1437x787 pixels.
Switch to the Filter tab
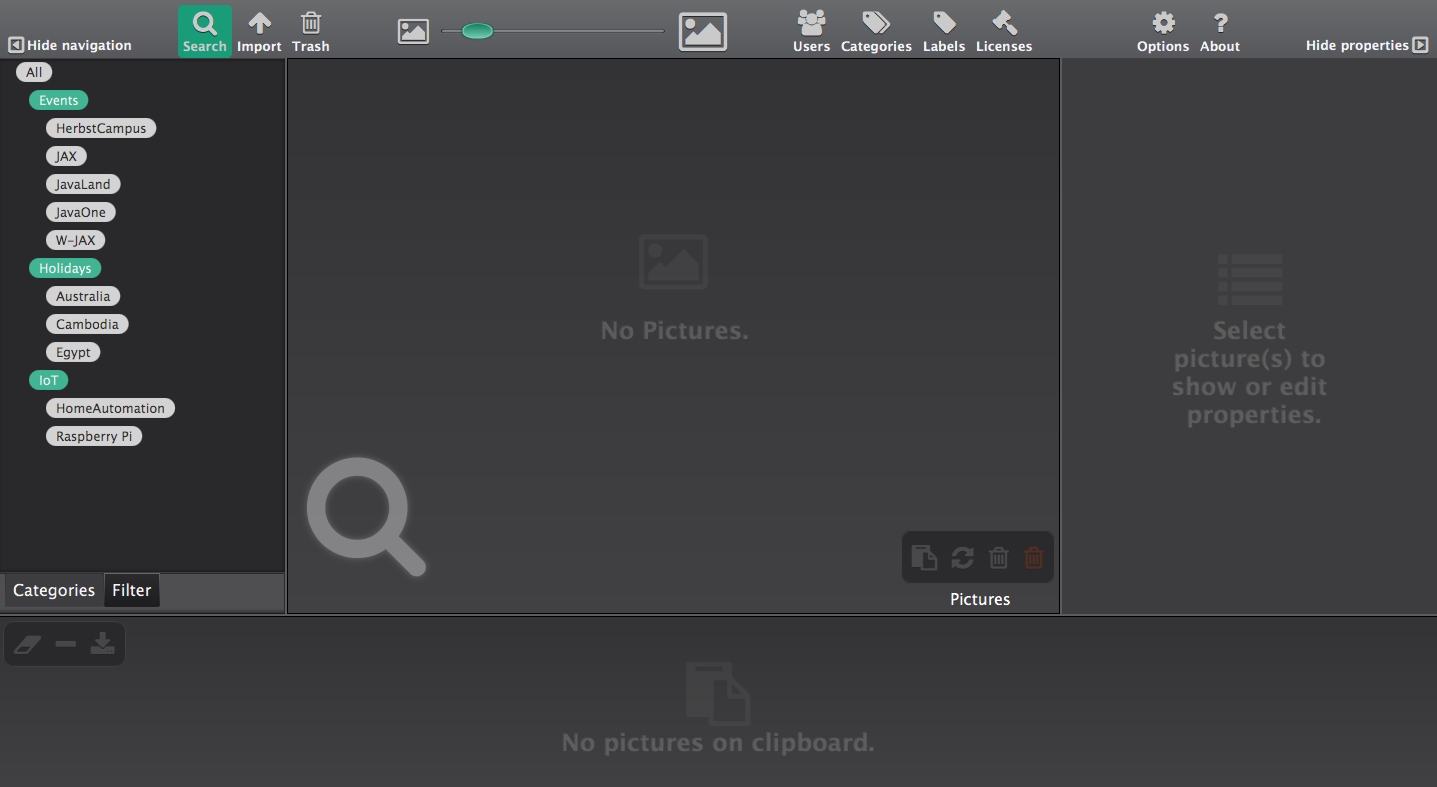coord(131,590)
